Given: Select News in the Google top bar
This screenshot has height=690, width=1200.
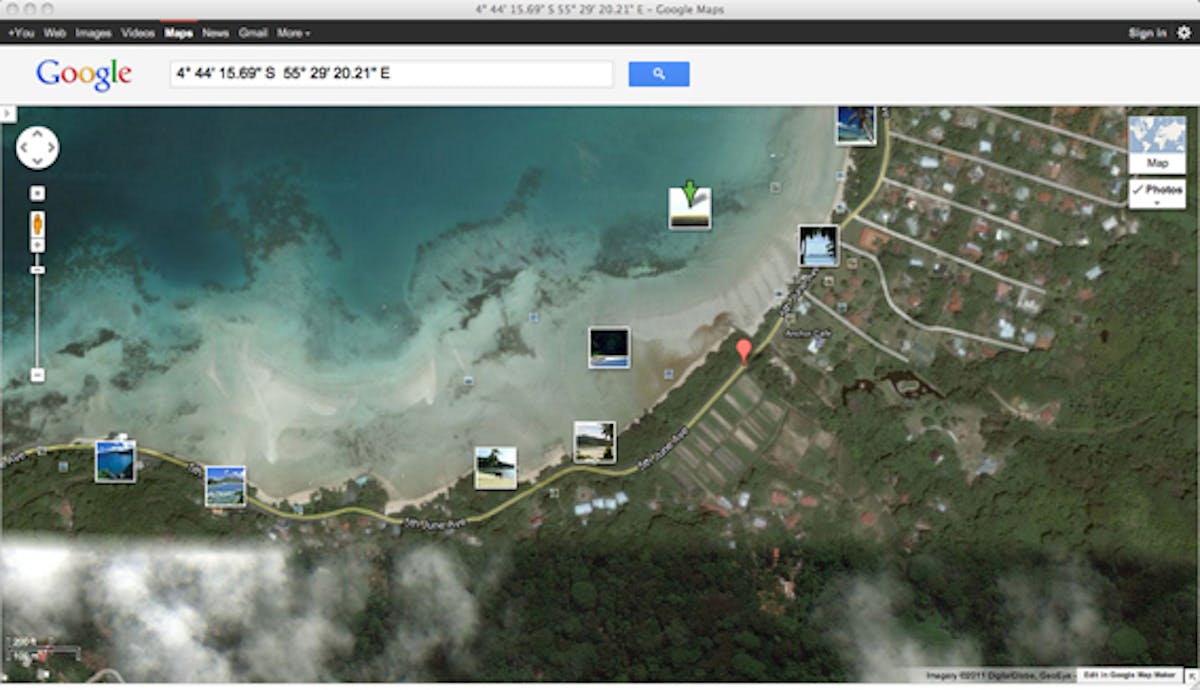Looking at the screenshot, I should pyautogui.click(x=215, y=33).
